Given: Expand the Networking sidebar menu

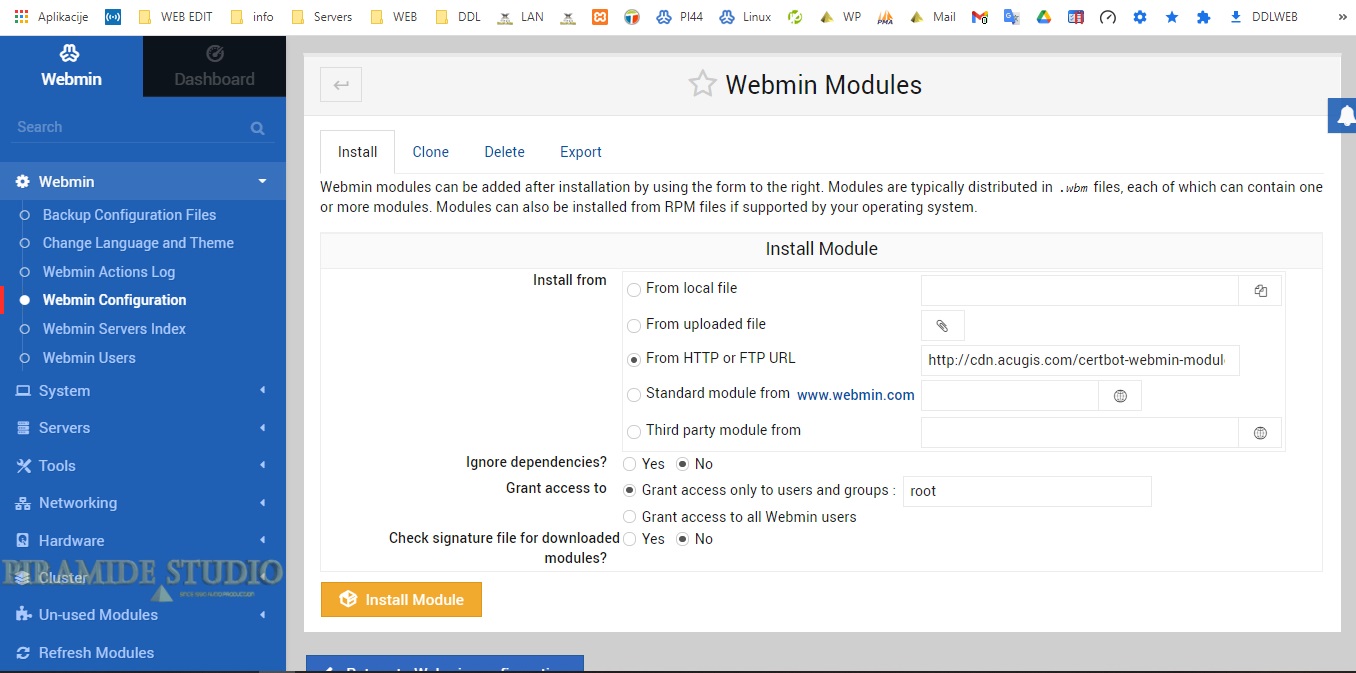Looking at the screenshot, I should (x=143, y=503).
